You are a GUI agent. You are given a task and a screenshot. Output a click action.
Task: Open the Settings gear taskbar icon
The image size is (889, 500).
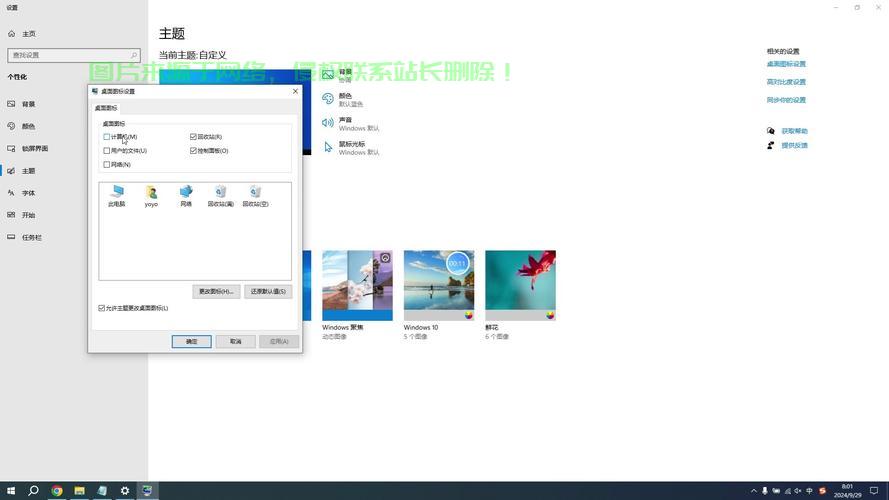(x=125, y=490)
